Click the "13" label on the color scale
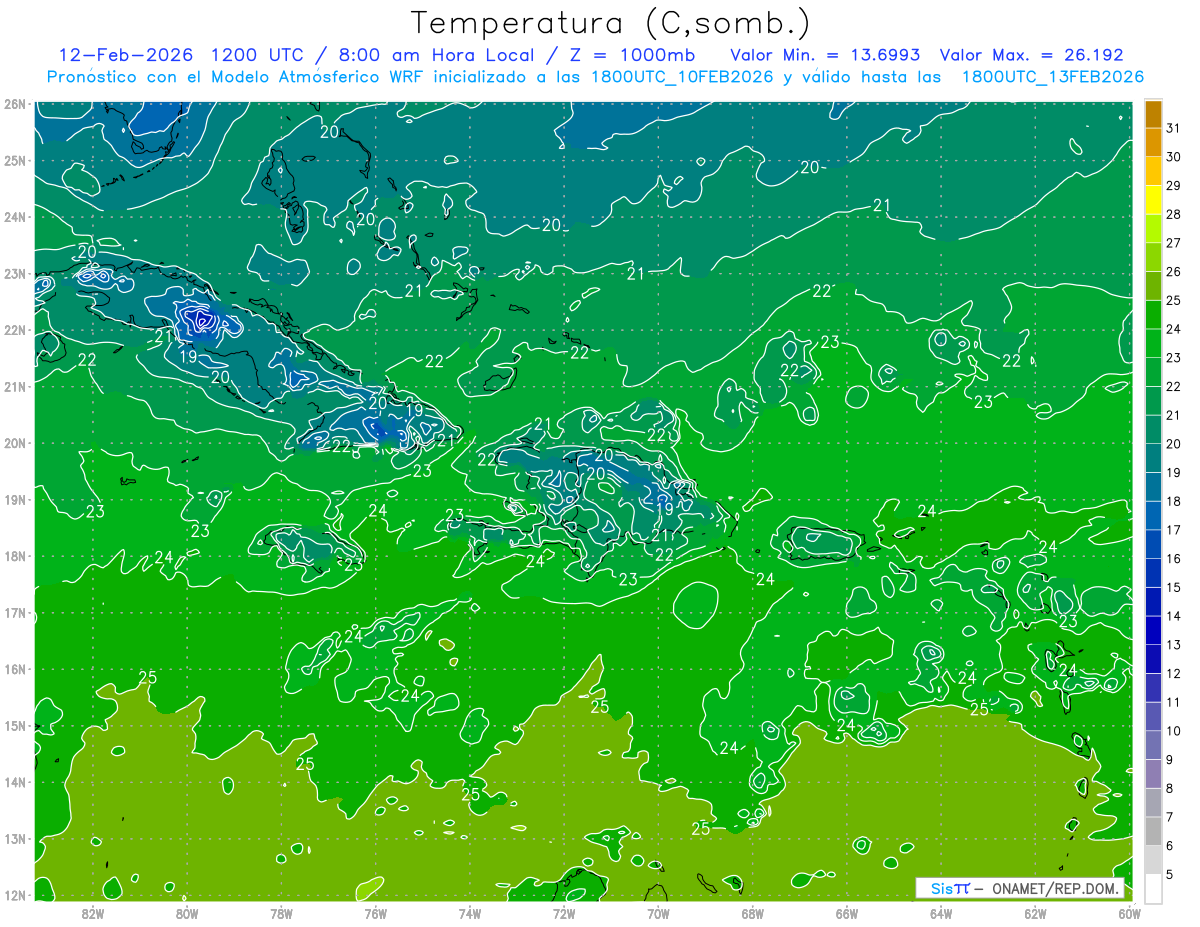Viewport: 1200px width, 927px height. pos(1174,645)
